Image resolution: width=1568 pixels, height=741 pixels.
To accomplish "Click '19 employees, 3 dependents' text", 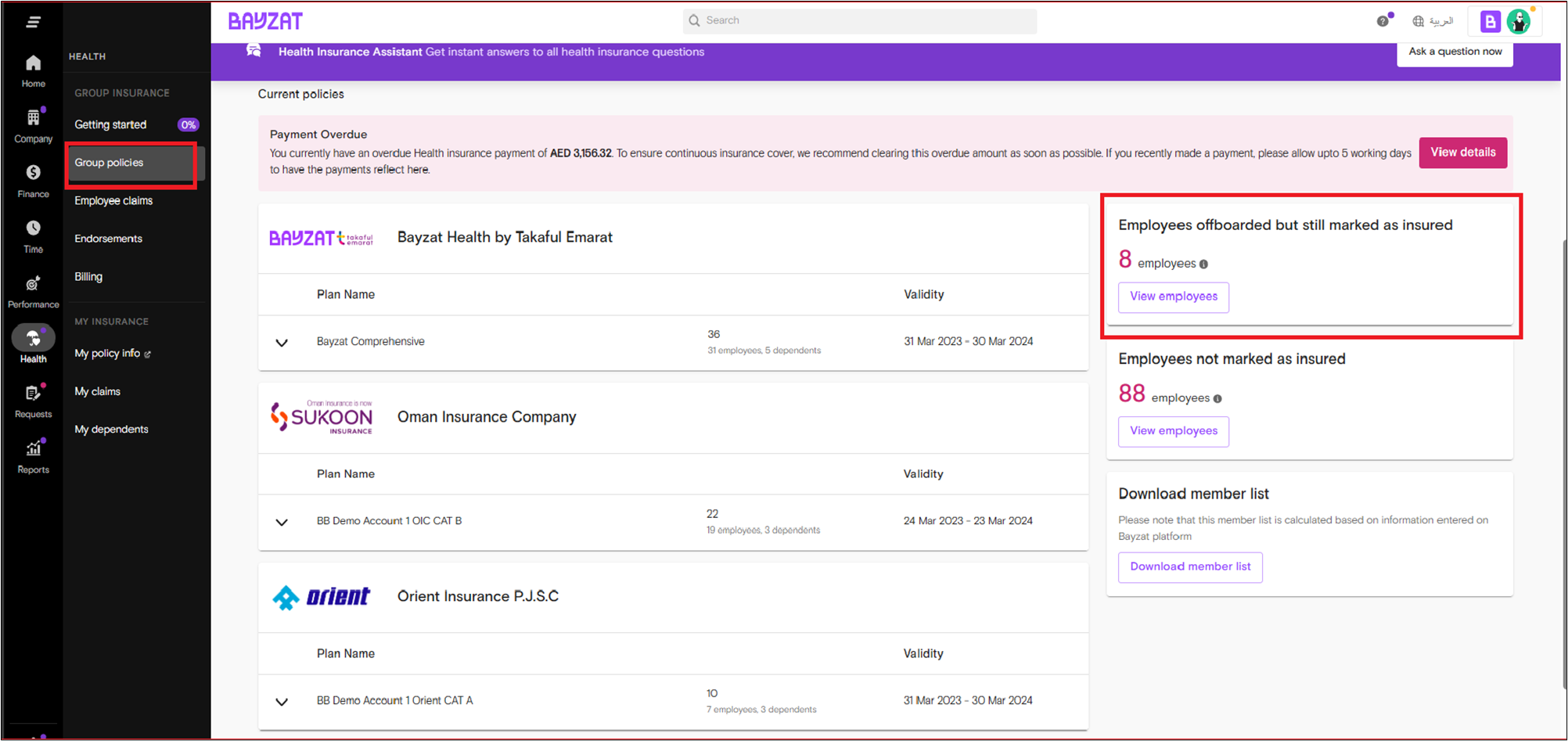I will [763, 530].
